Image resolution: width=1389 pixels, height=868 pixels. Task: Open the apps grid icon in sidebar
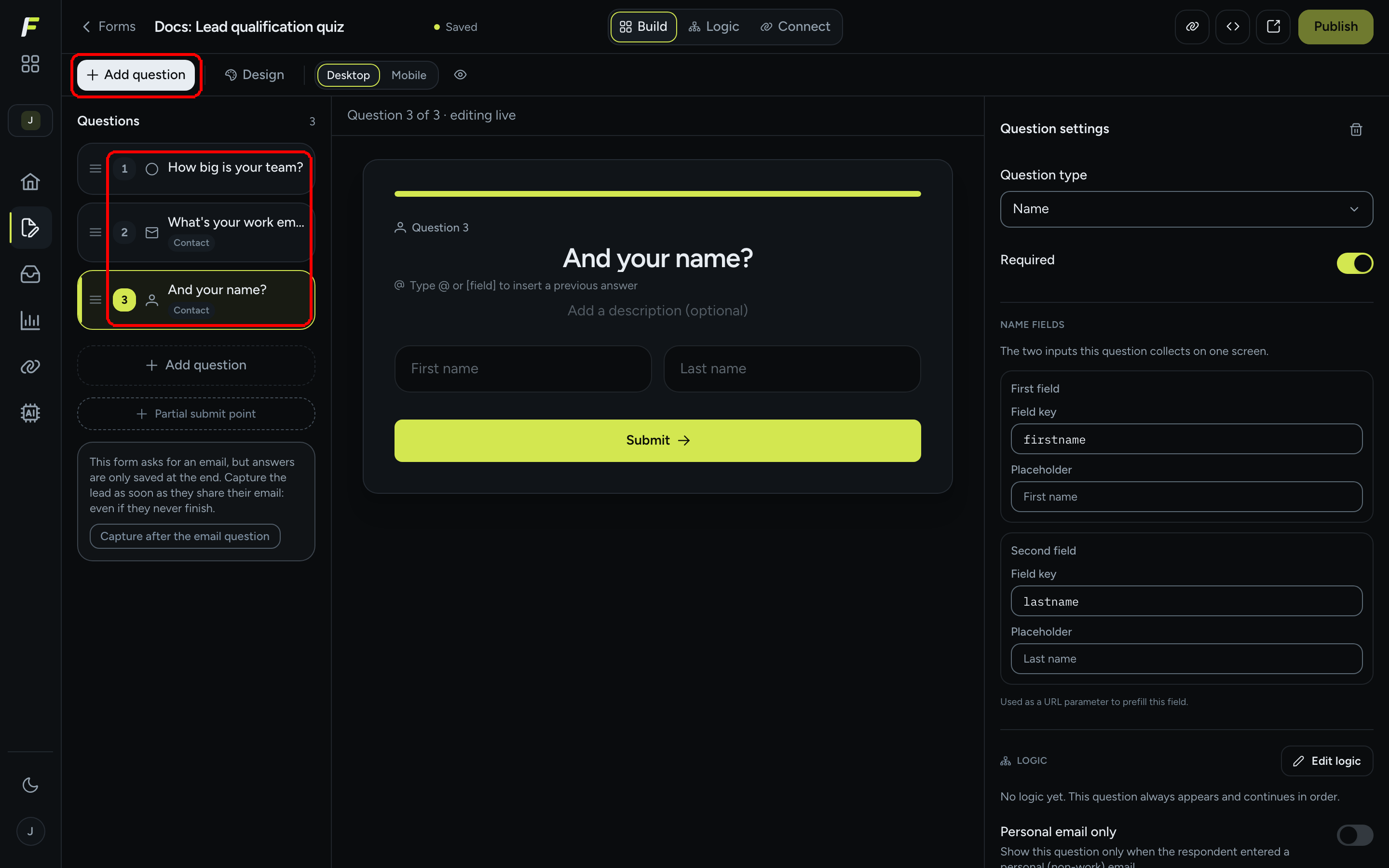coord(30,64)
